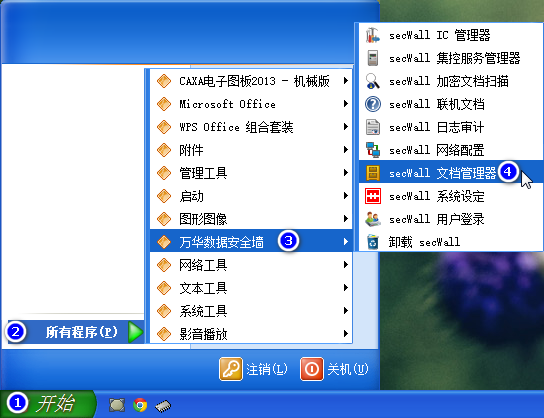Launch secWall 集控服务管理器 icon
This screenshot has width=544, height=418.
point(373,58)
